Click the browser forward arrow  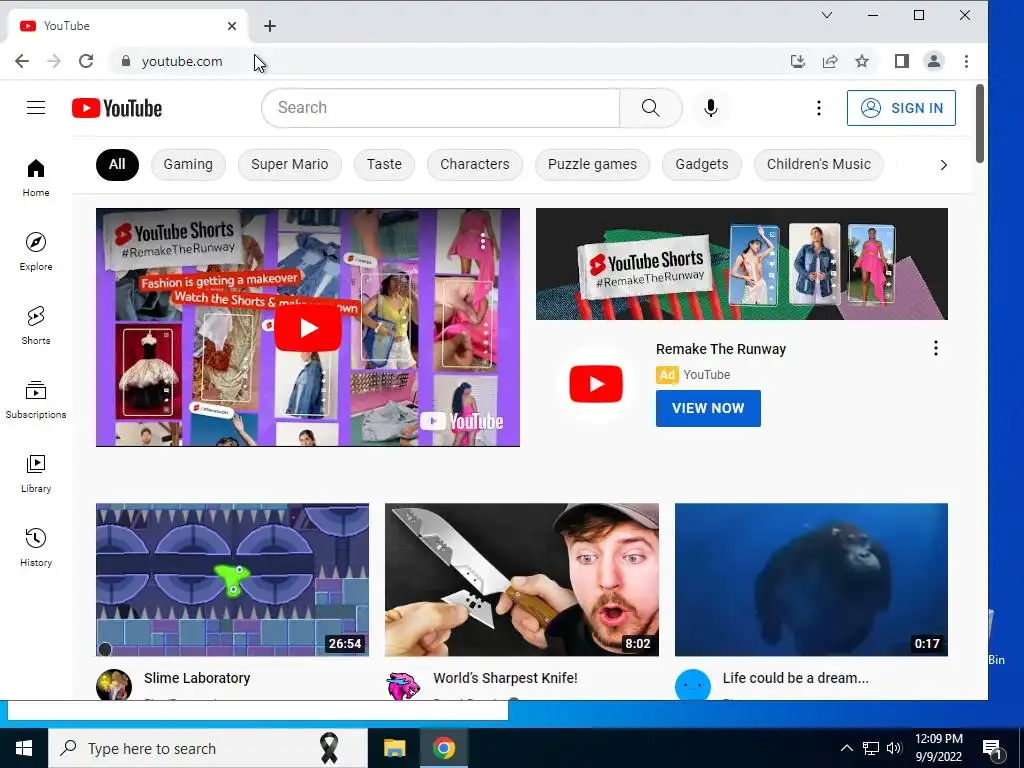[x=54, y=61]
